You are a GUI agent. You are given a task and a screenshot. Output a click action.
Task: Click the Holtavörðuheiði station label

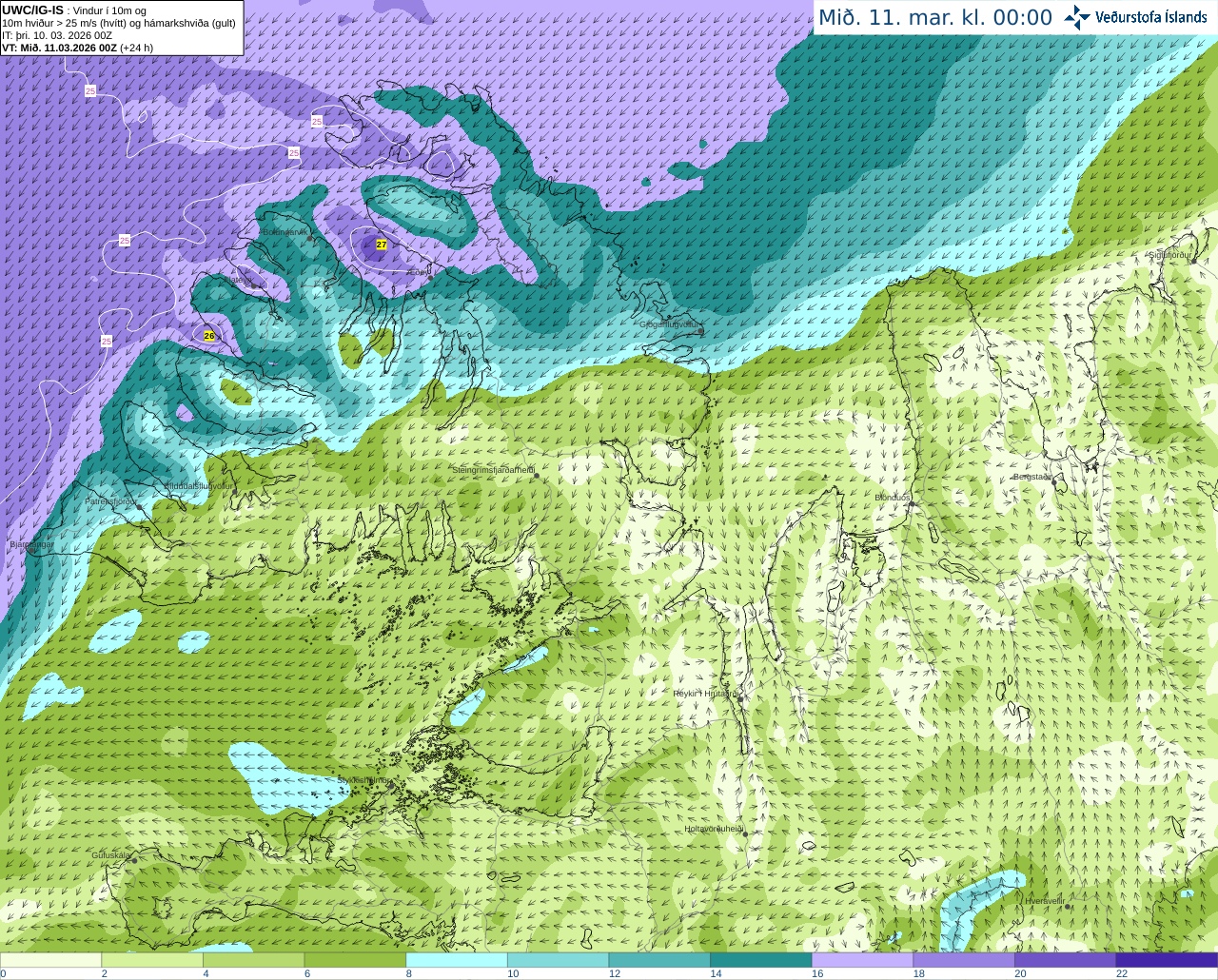[x=714, y=829]
